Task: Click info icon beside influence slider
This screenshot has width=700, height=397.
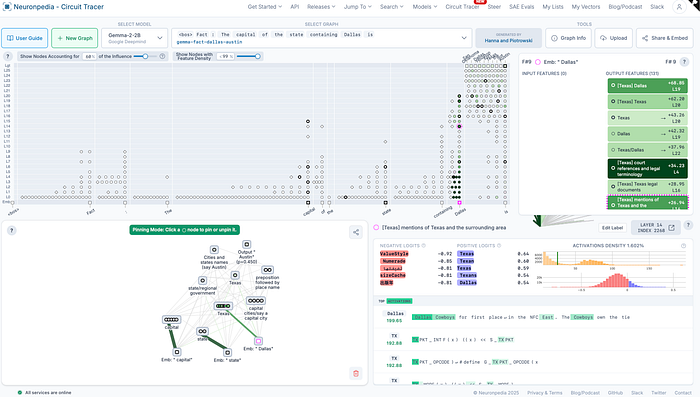Action: point(162,56)
